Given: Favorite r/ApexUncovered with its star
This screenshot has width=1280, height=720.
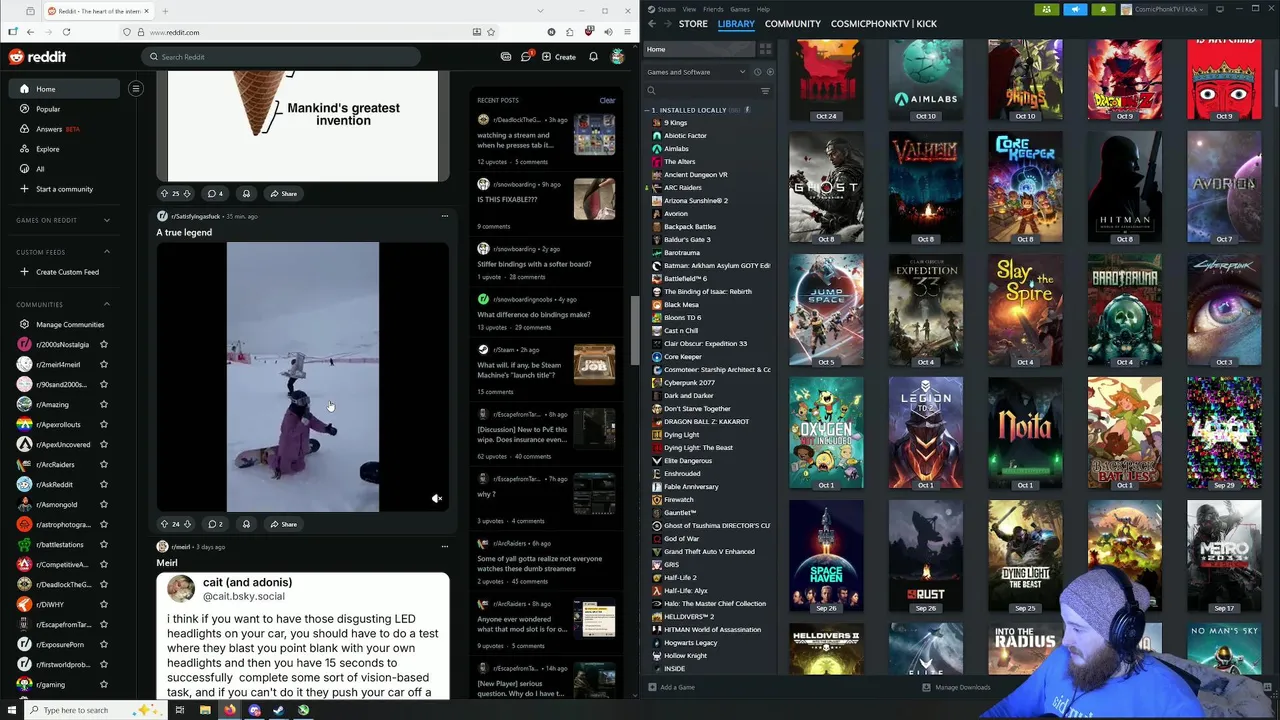Looking at the screenshot, I should coord(103,444).
